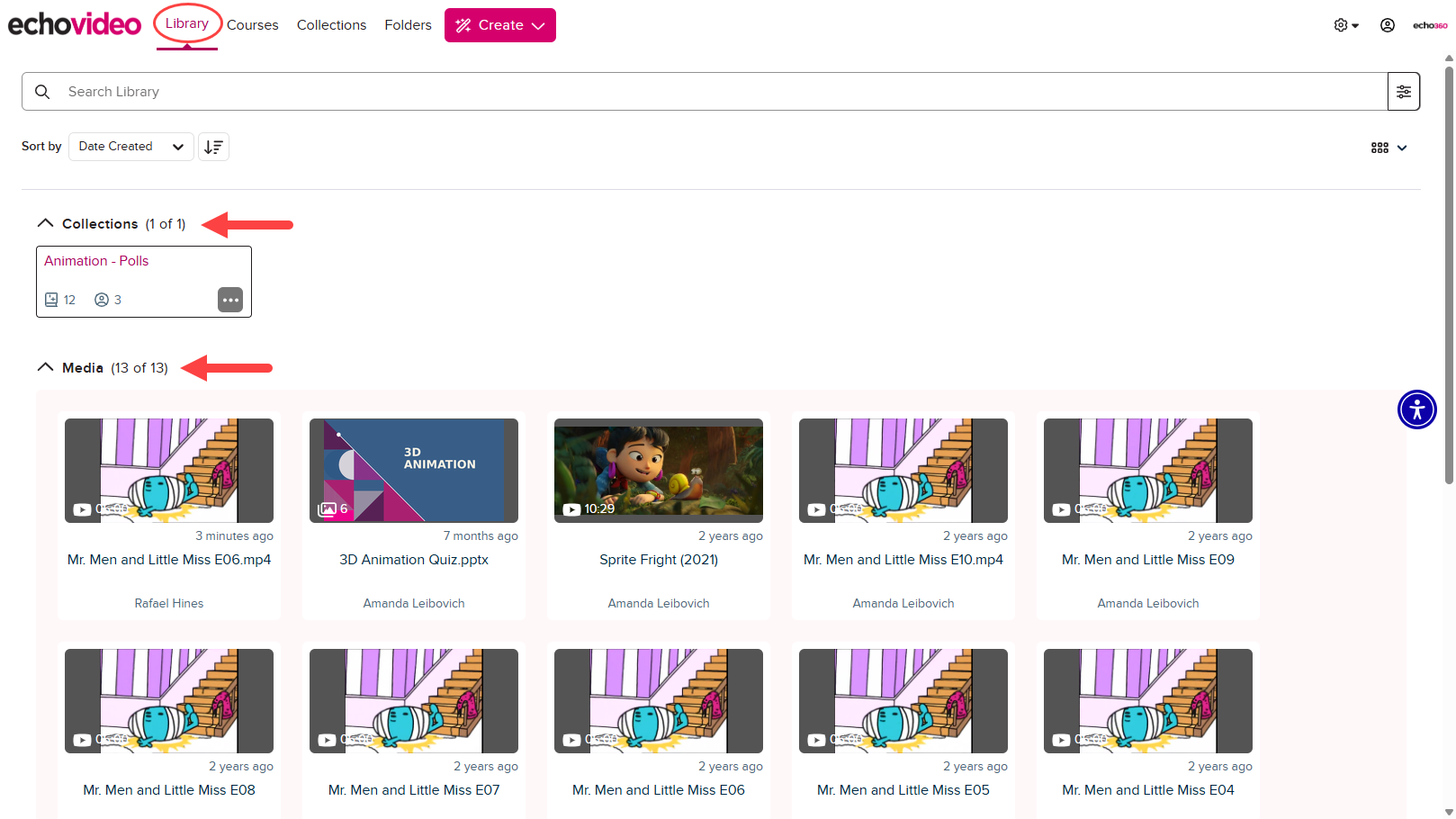The image size is (1456, 819).
Task: Open the Date Created sort dropdown
Action: tap(130, 146)
